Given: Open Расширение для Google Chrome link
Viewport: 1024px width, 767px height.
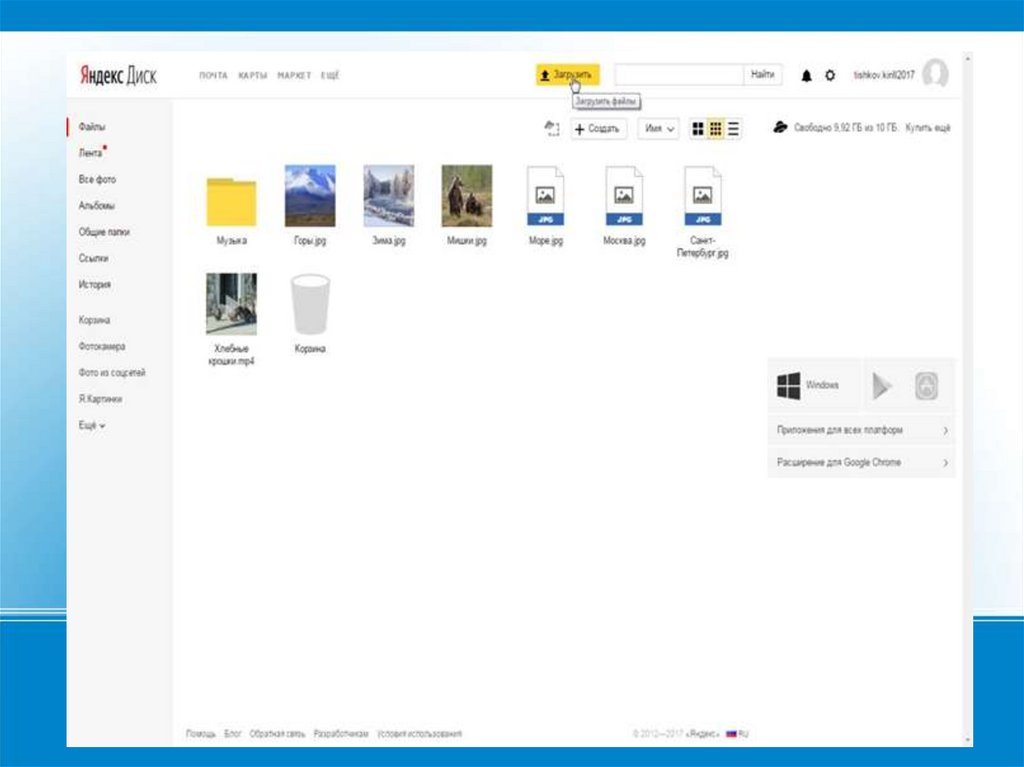Looking at the screenshot, I should [x=861, y=463].
